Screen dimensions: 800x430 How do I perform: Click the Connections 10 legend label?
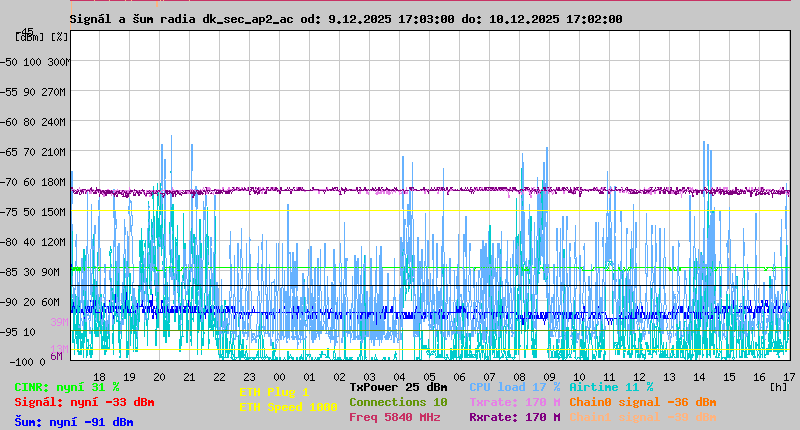point(398,402)
